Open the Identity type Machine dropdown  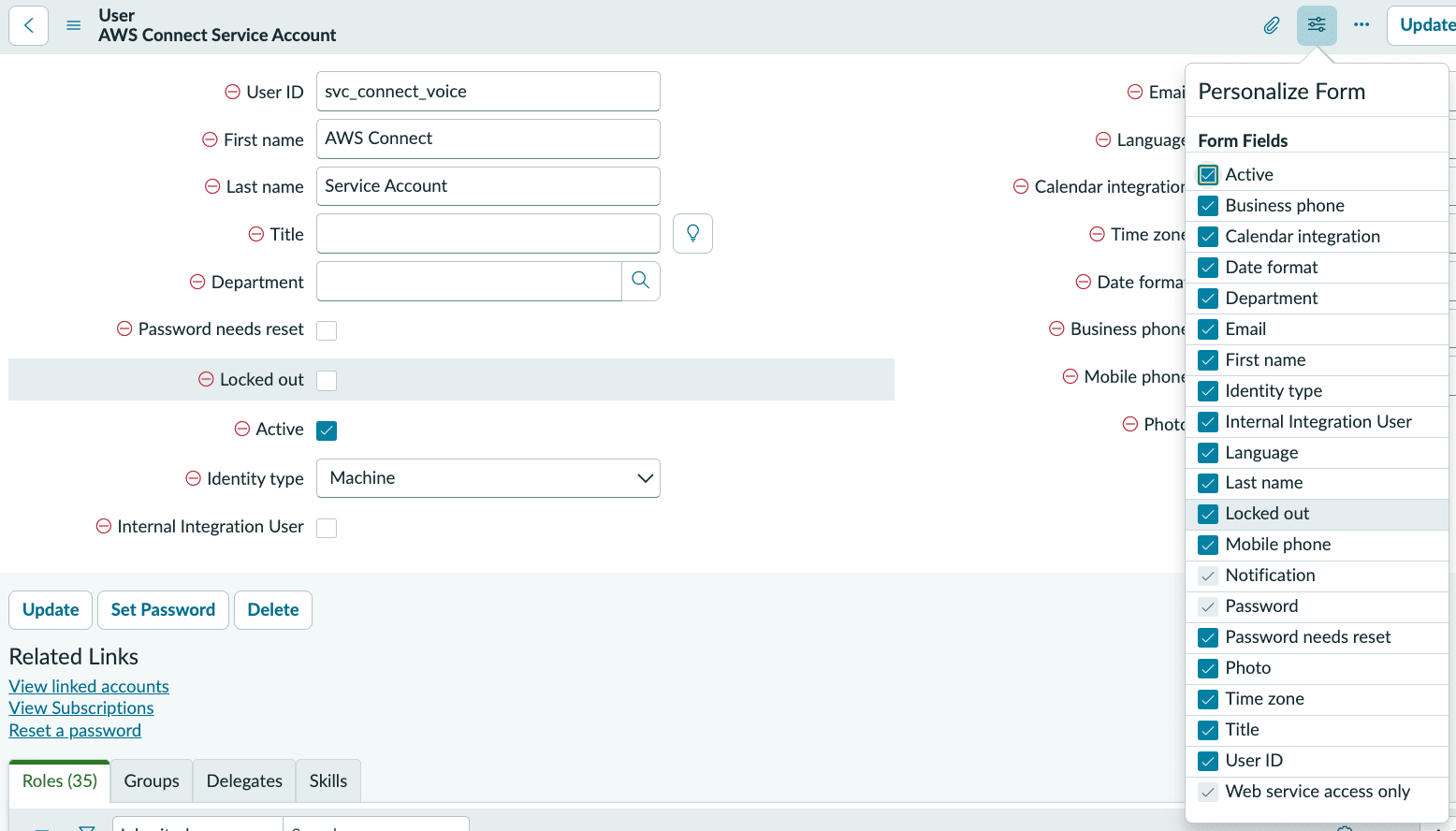pyautogui.click(x=488, y=478)
